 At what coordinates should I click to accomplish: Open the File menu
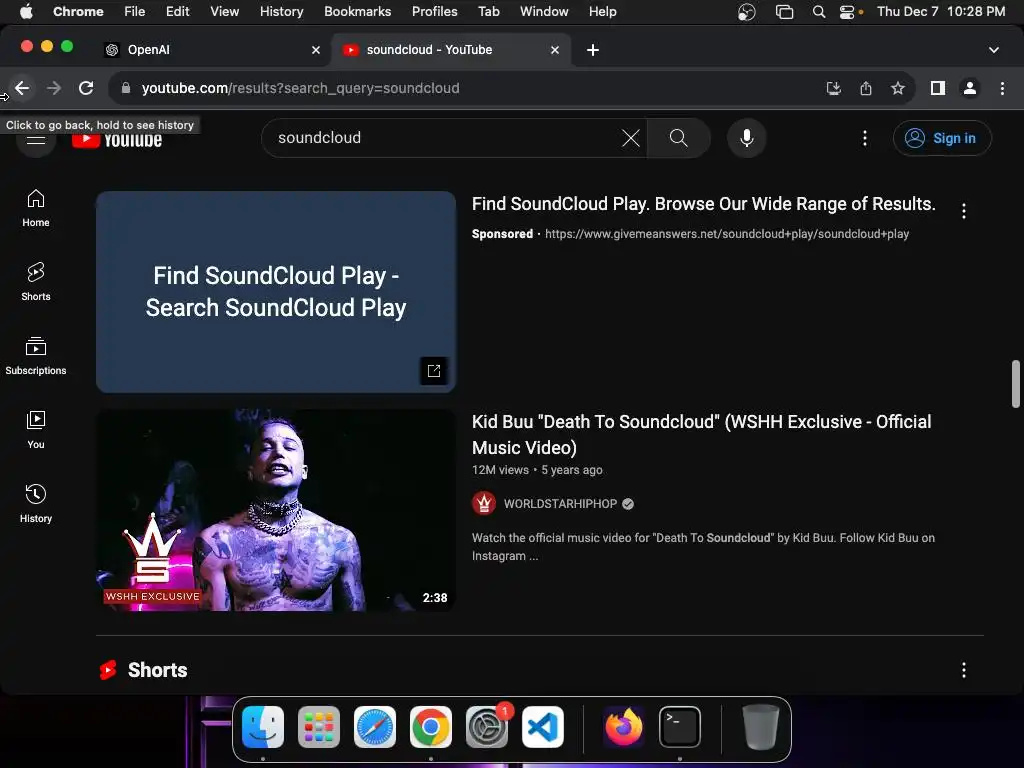pos(135,12)
